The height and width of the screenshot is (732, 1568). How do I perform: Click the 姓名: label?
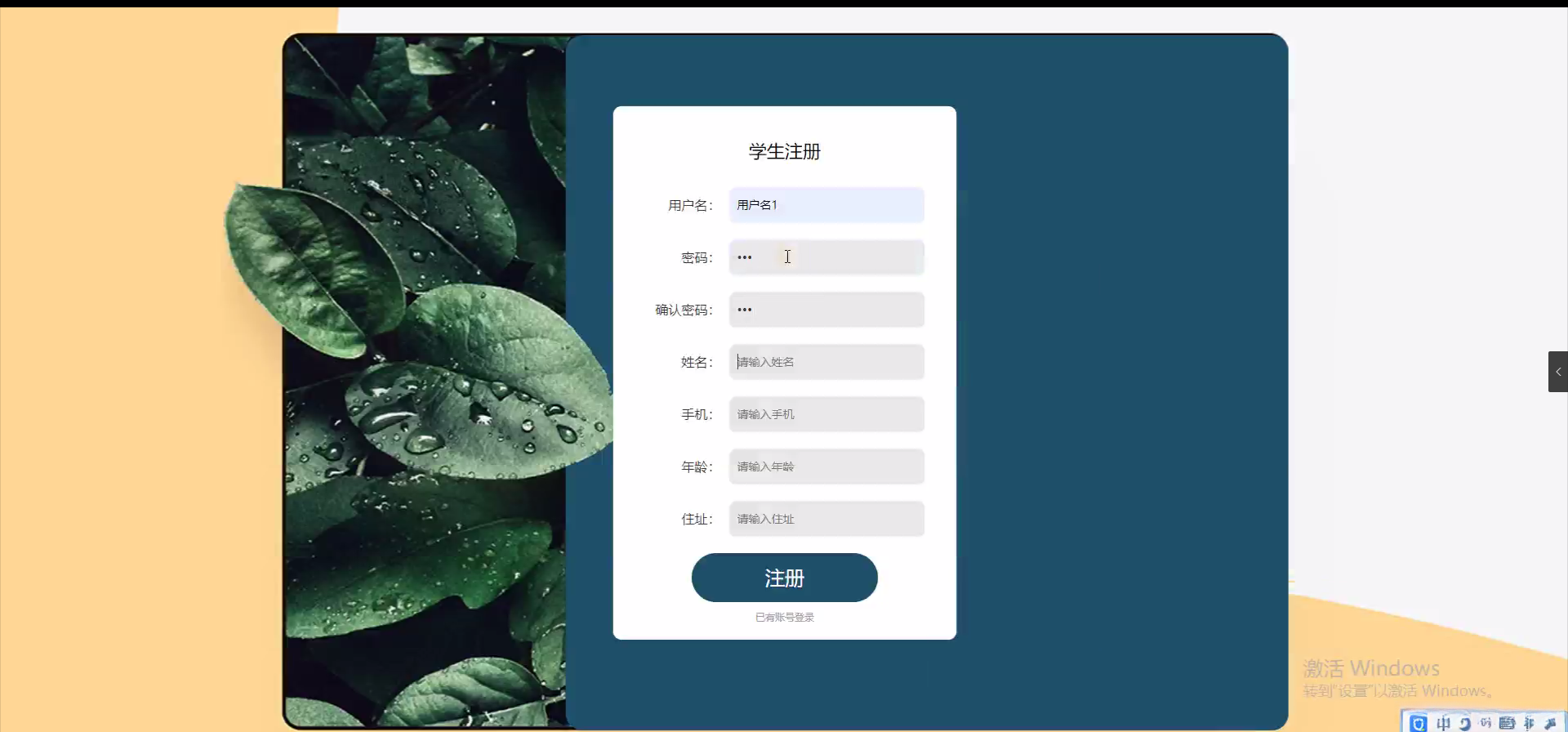click(697, 363)
